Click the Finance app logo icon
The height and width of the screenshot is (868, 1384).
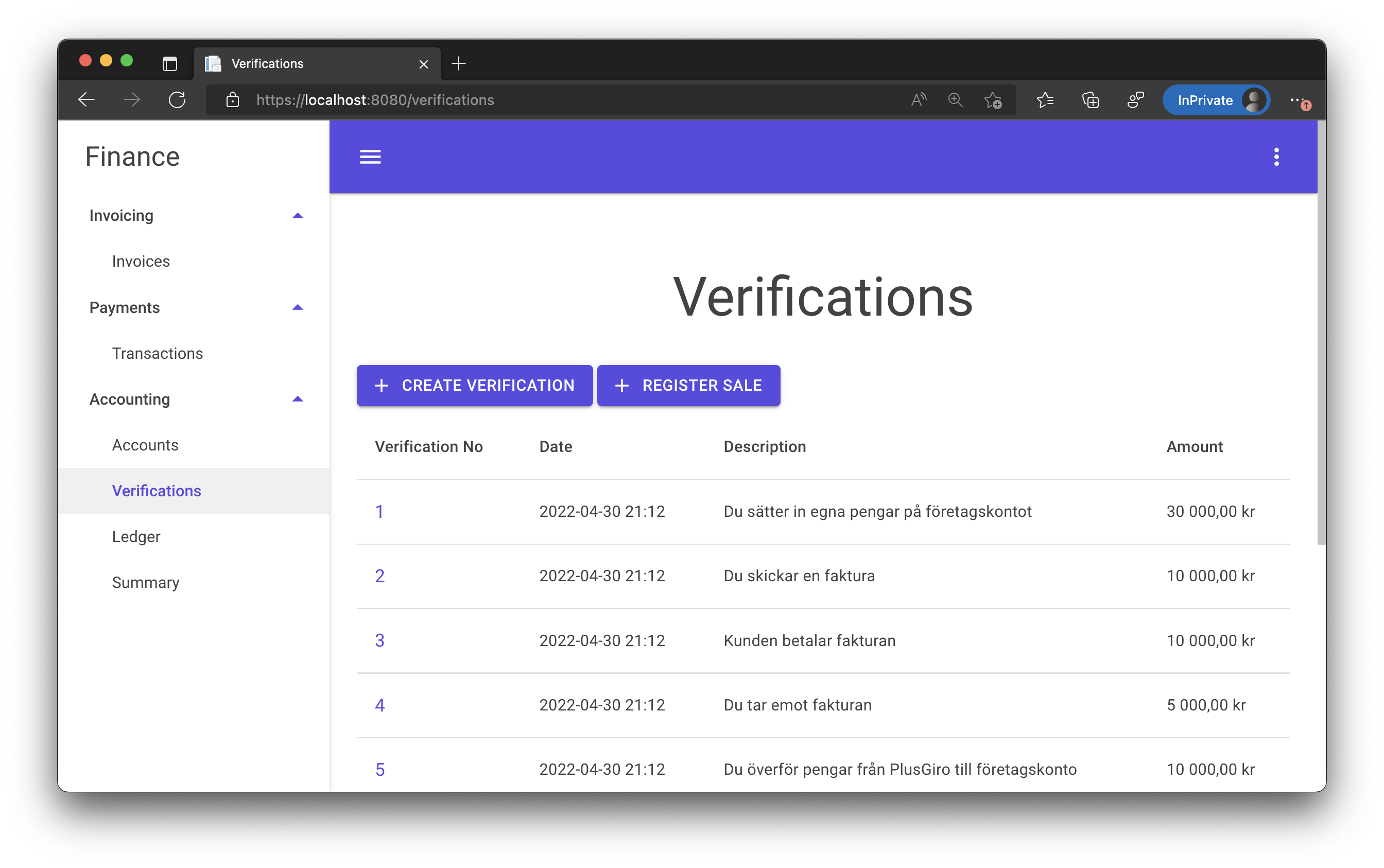(133, 155)
